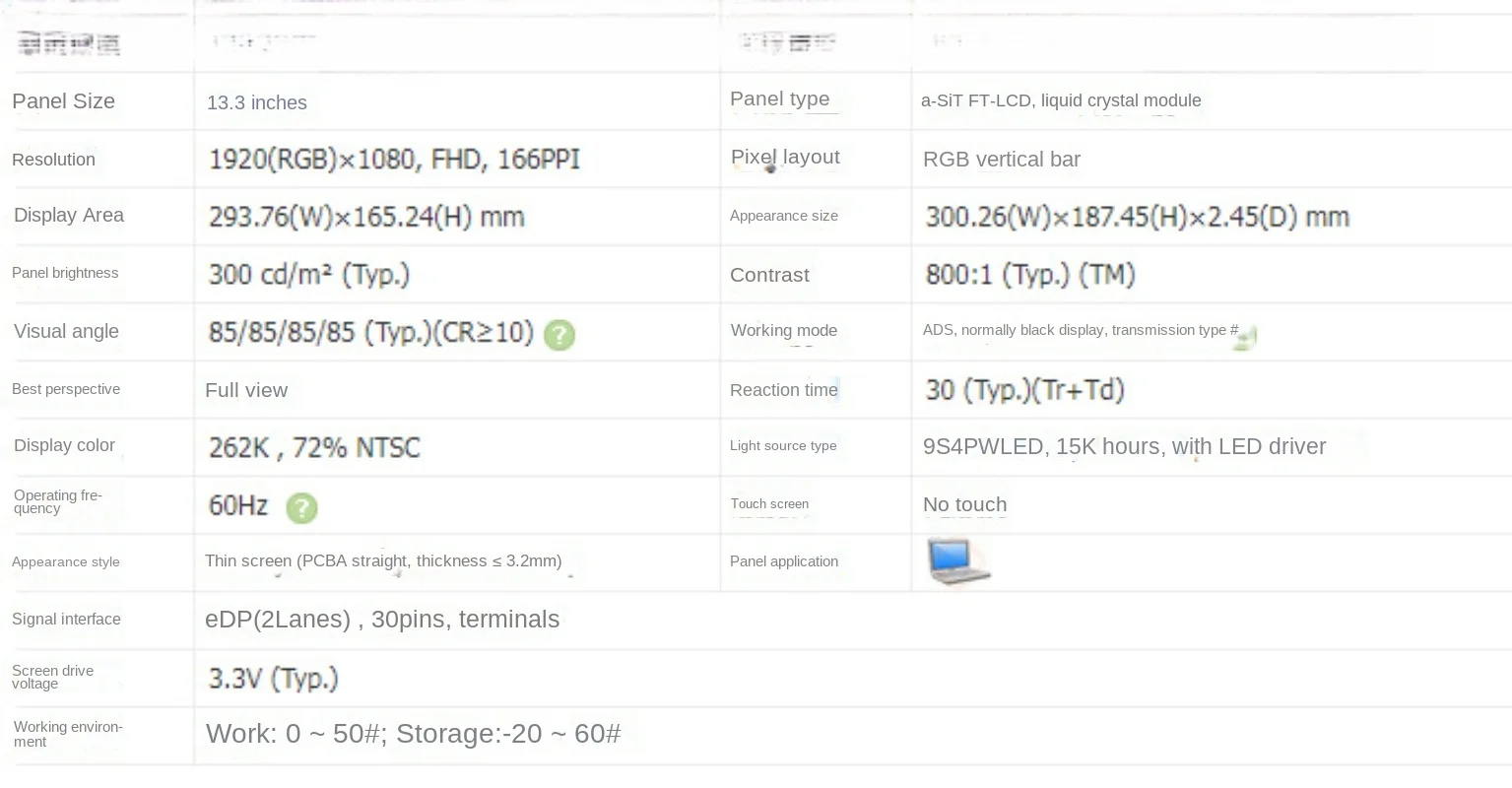Click the help icon beside visual angle value

[559, 336]
